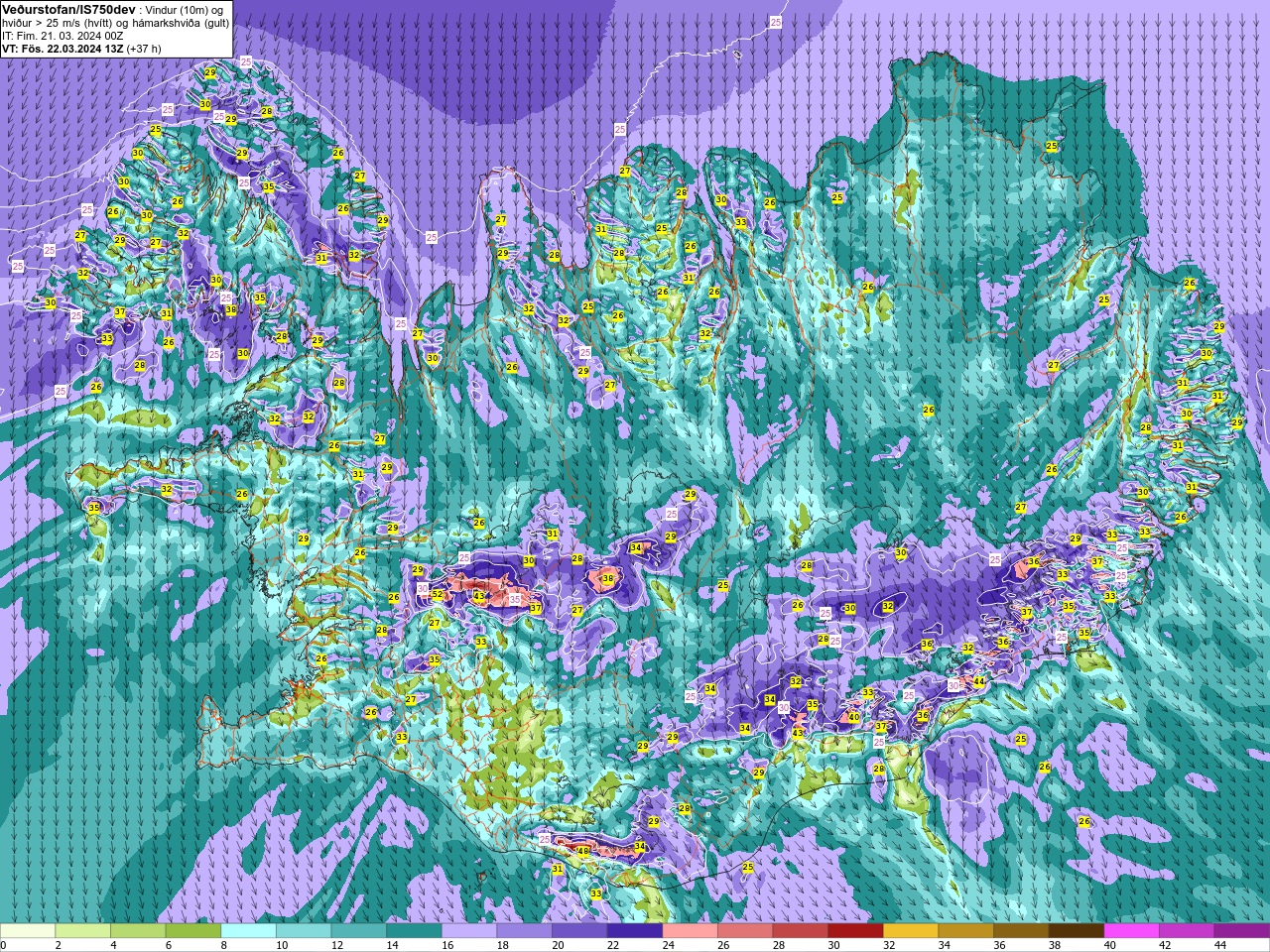The height and width of the screenshot is (952, 1270).
Task: Select the dark teal 14–16 legend swatch
Action: 415,931
